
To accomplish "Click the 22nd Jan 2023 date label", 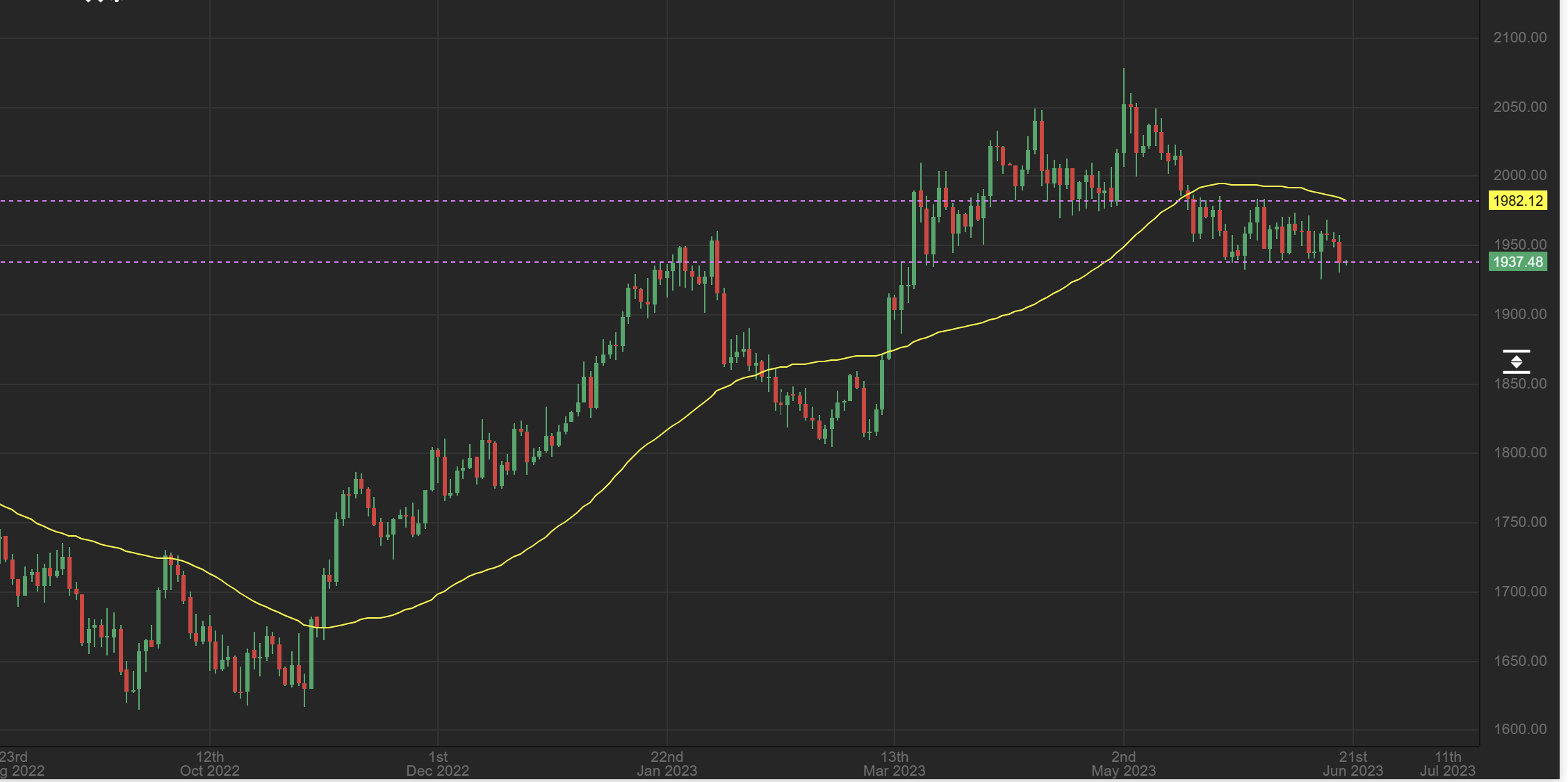I will point(667,763).
